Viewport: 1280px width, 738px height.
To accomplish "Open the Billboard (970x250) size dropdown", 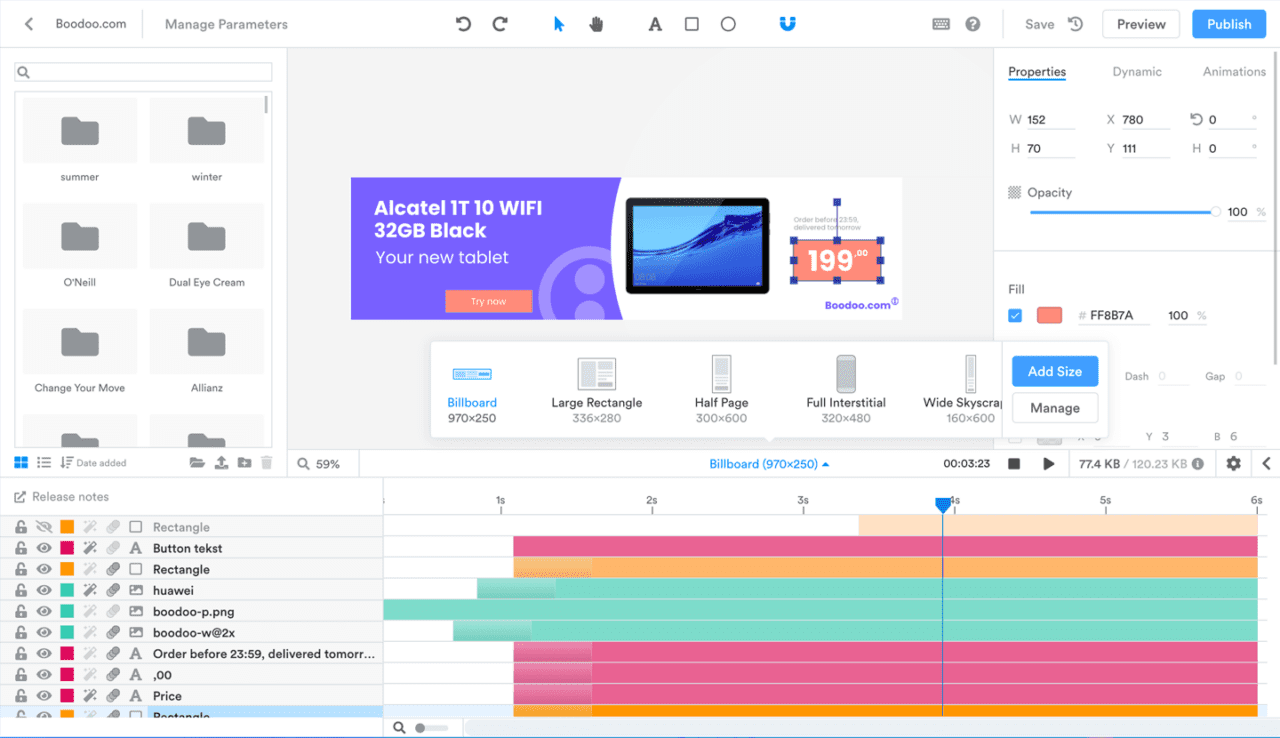I will [769, 463].
